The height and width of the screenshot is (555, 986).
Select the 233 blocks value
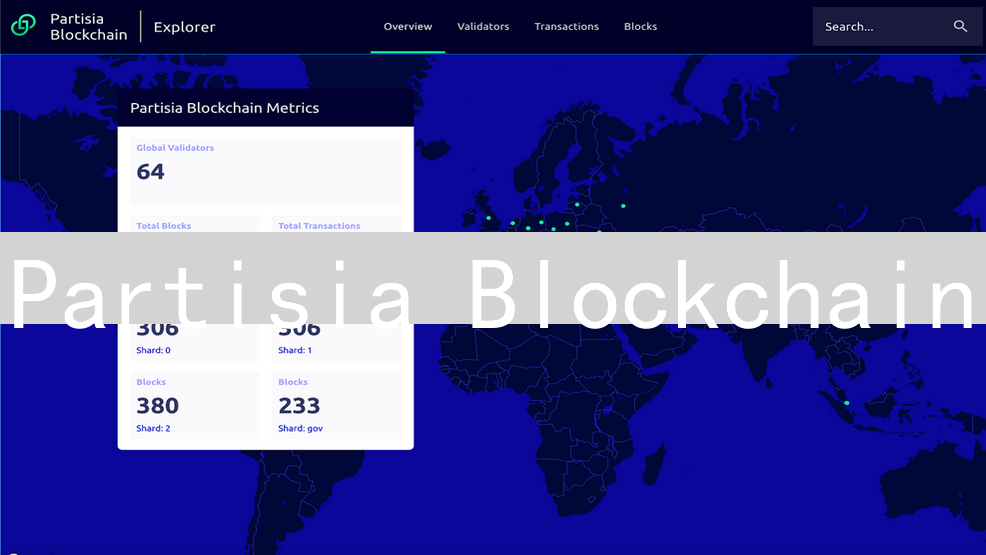(x=299, y=405)
